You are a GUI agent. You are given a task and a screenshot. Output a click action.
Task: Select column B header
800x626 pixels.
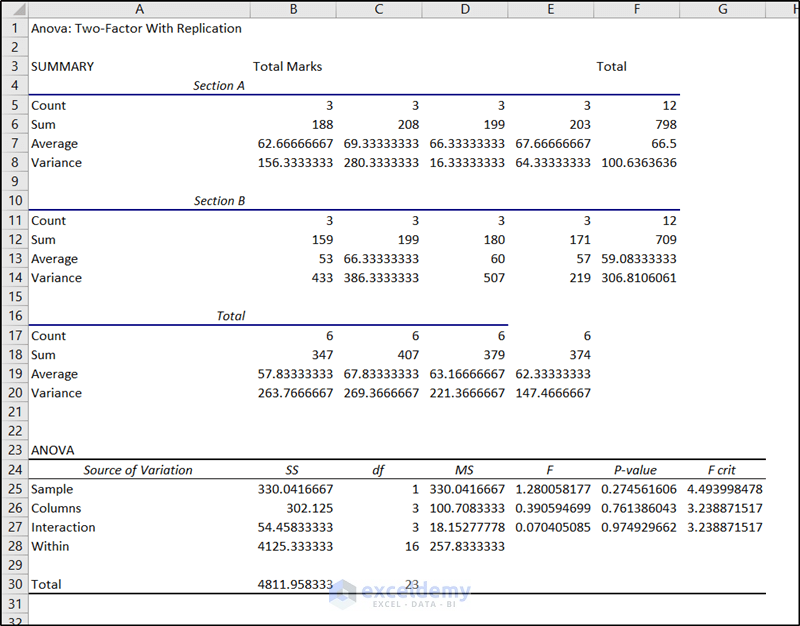click(x=293, y=9)
